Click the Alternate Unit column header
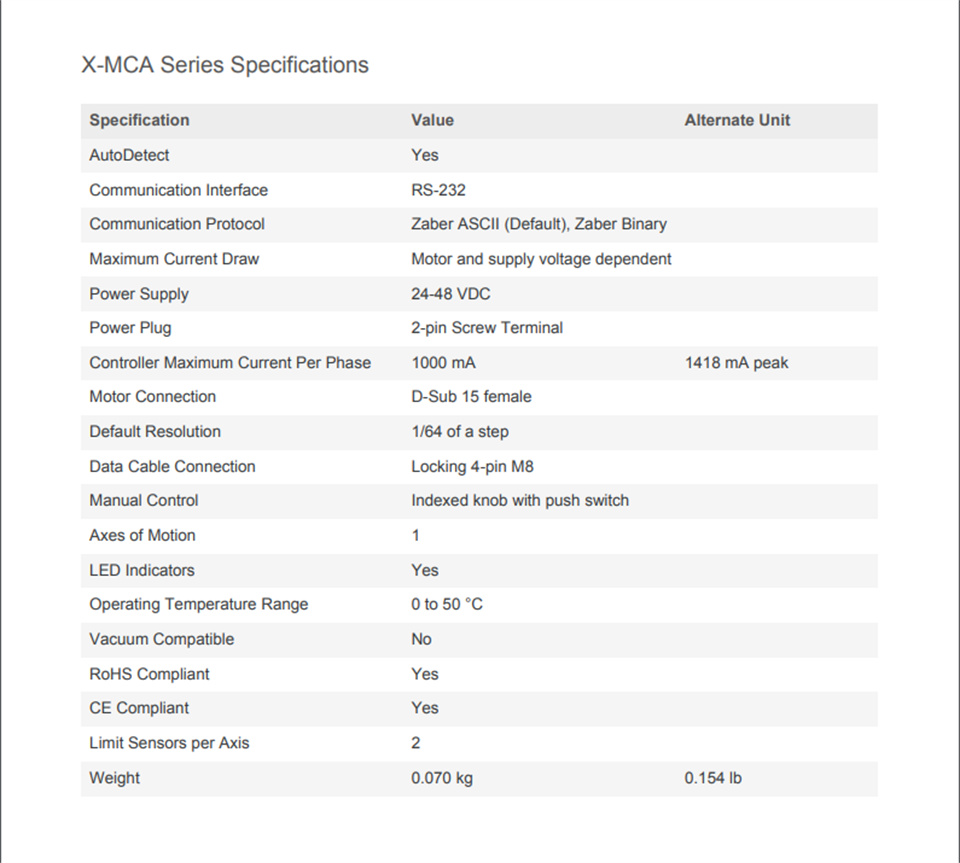Viewport: 960px width, 863px height. point(737,120)
